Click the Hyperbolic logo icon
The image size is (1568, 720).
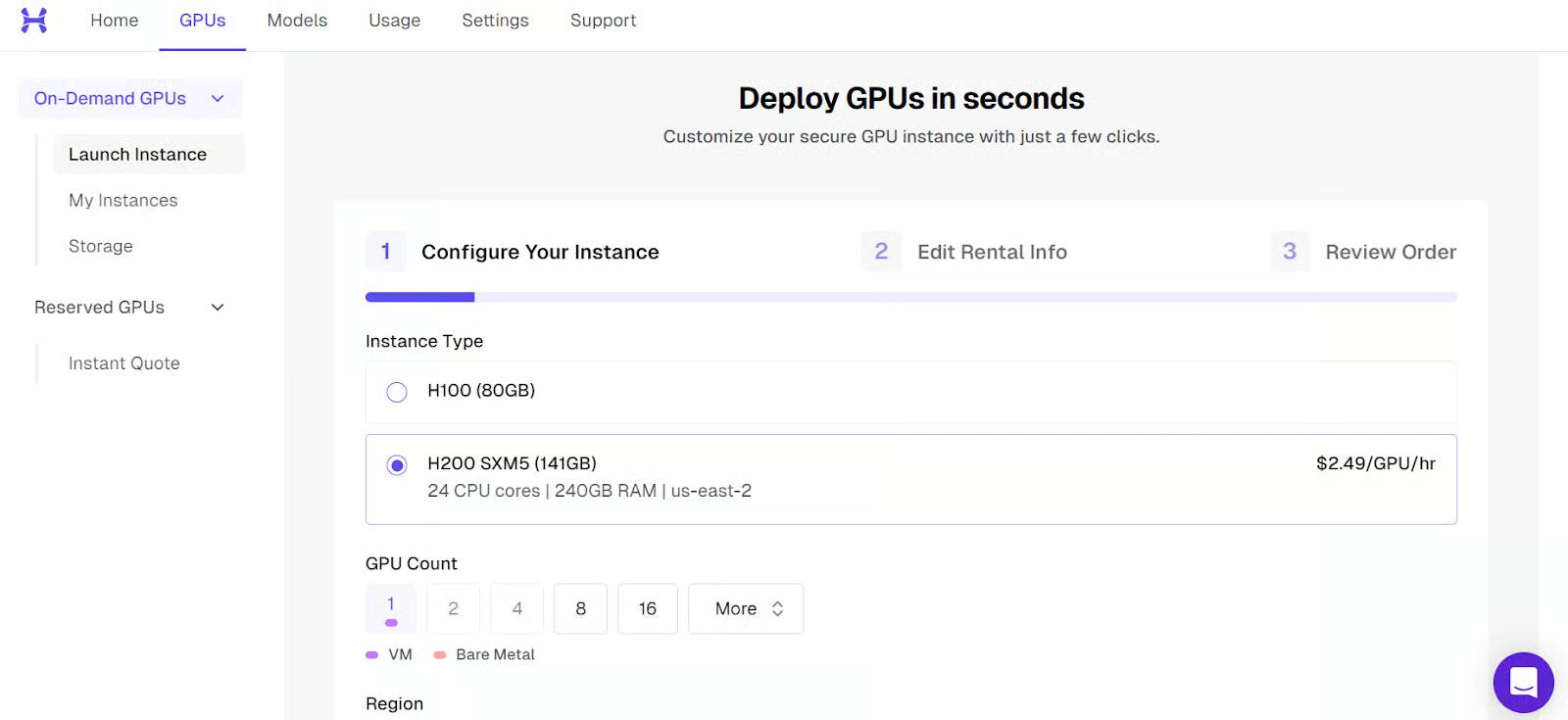tap(34, 21)
